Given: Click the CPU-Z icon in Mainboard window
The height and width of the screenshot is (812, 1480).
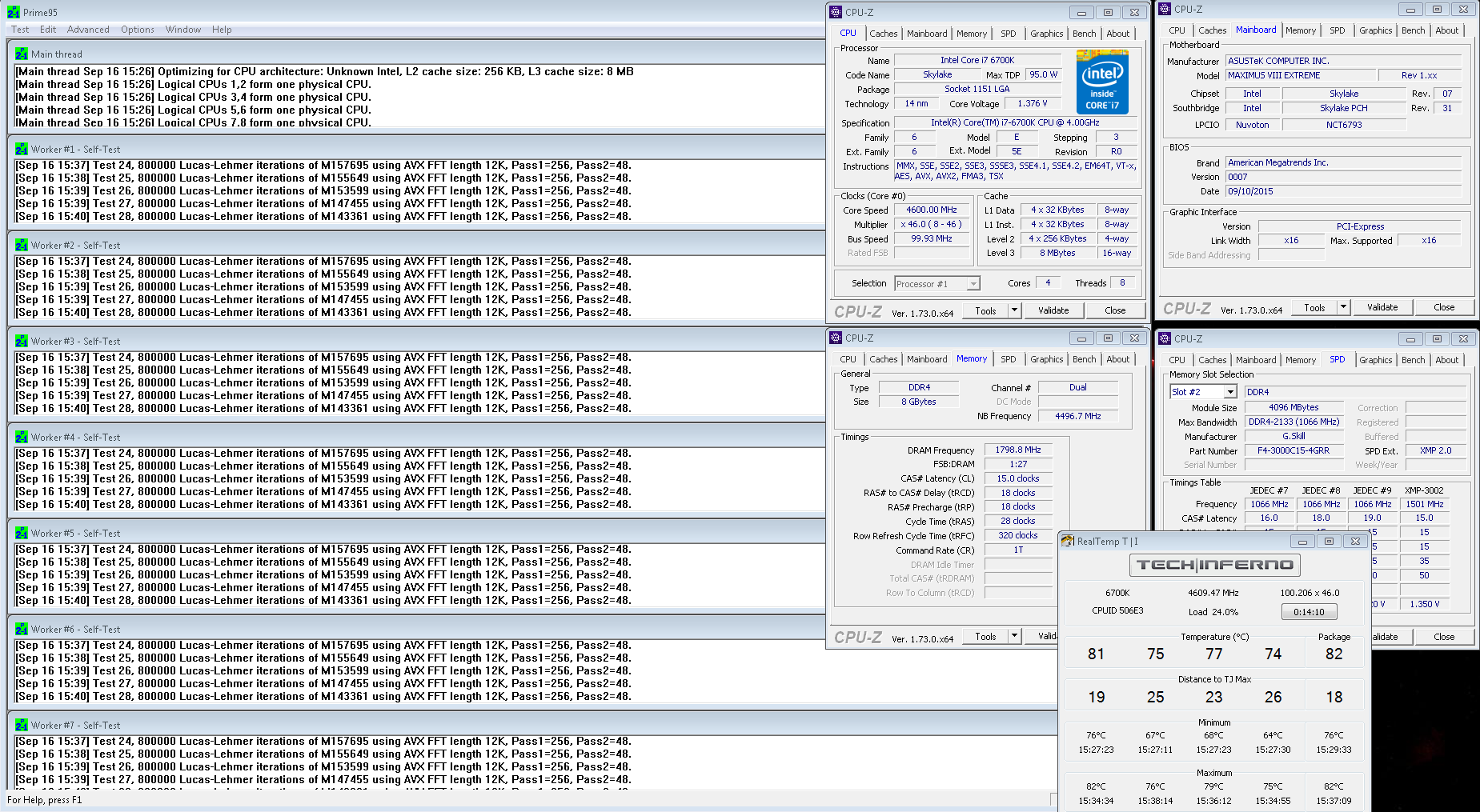Looking at the screenshot, I should pyautogui.click(x=1165, y=9).
